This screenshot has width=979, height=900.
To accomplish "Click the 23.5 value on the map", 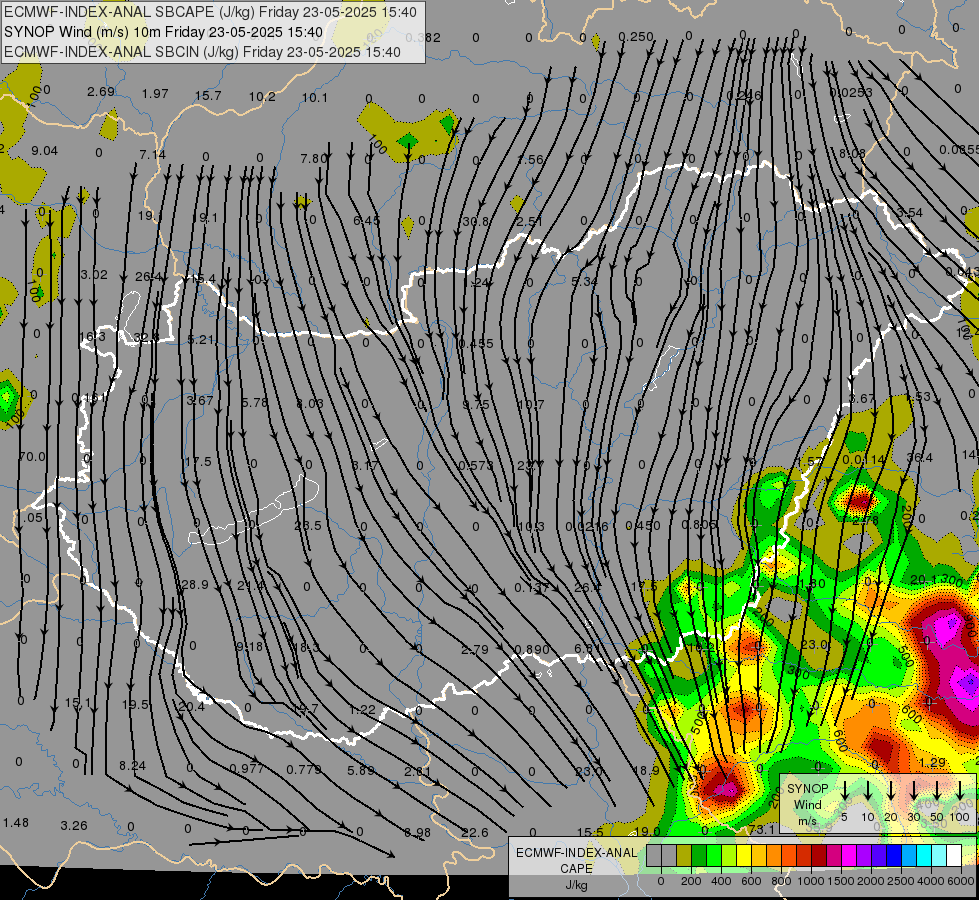I will [308, 525].
